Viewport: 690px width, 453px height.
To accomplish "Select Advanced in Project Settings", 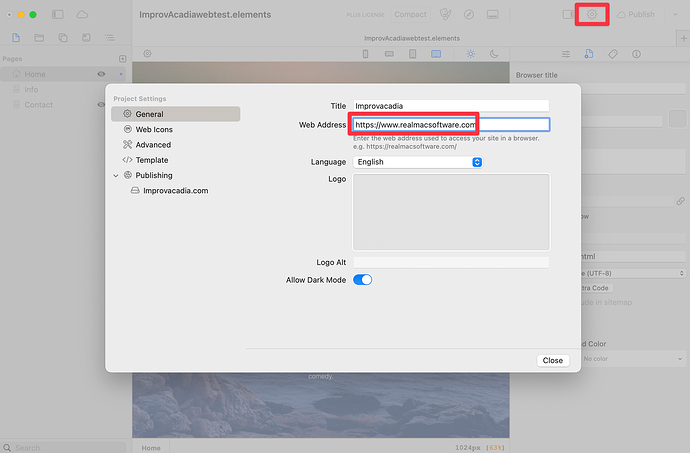I will (176, 145).
